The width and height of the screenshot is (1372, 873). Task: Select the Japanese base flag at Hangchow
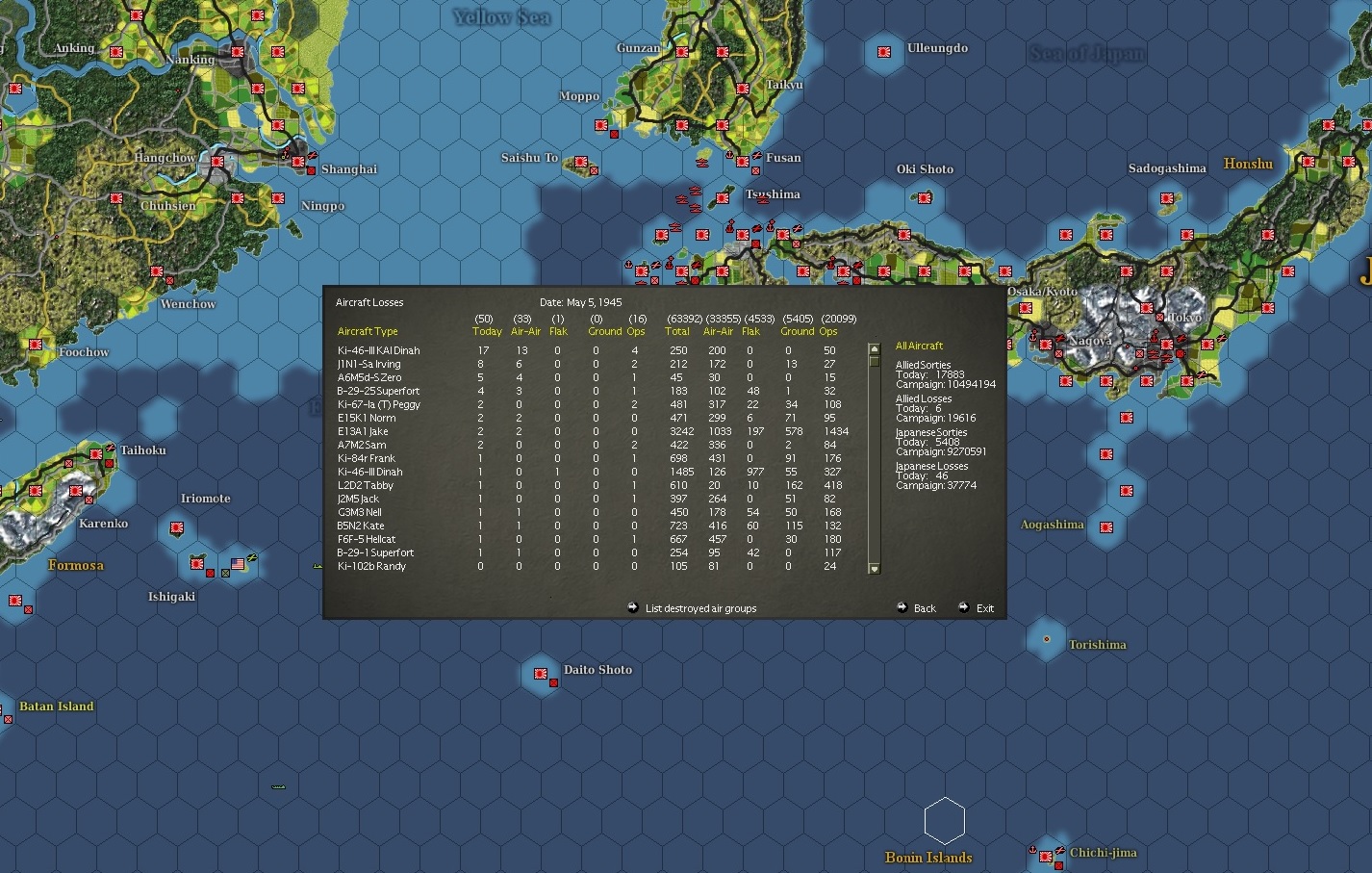click(x=217, y=162)
